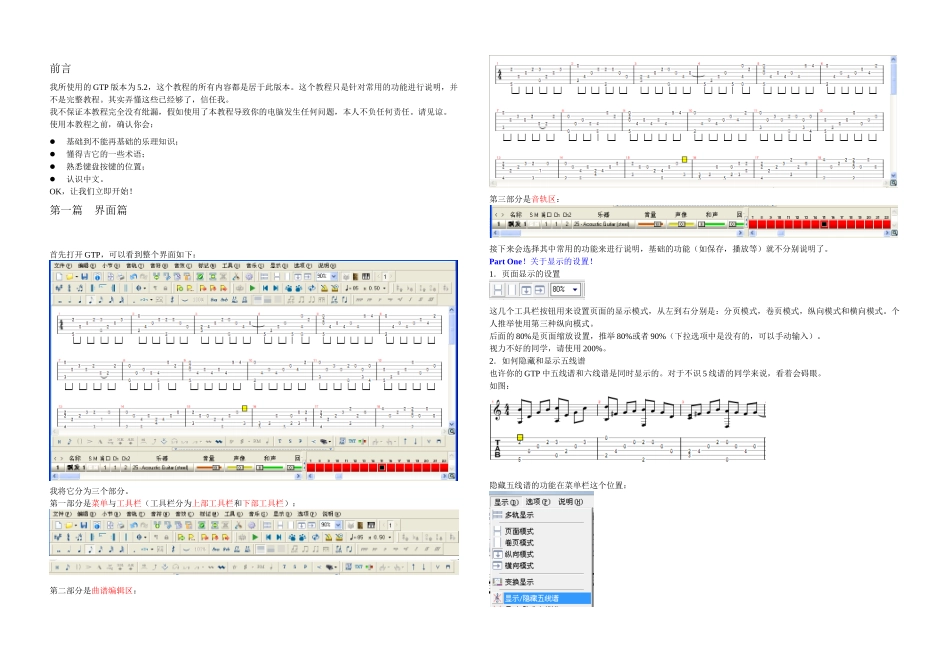The width and height of the screenshot is (950, 672).
Task: Click Undo arrow in full GTP window toolbar
Action: [133, 276]
